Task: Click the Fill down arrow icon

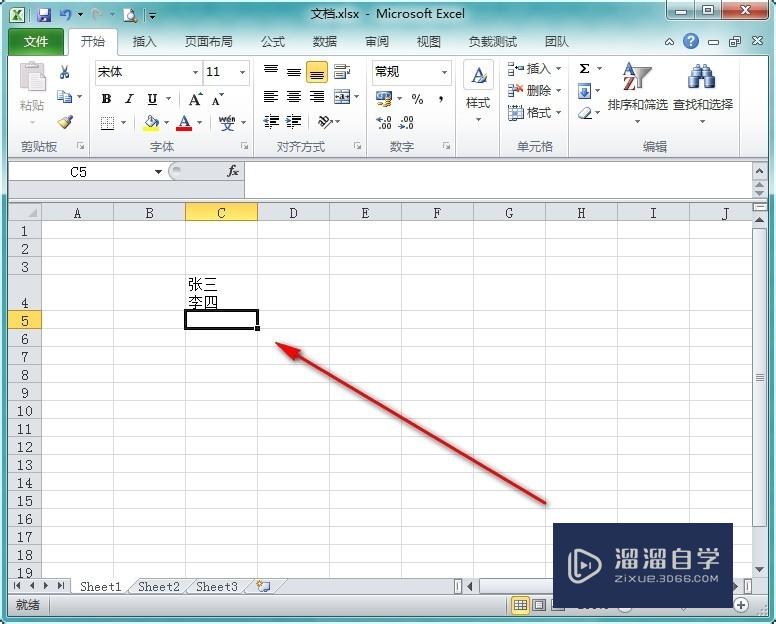Action: tap(584, 91)
